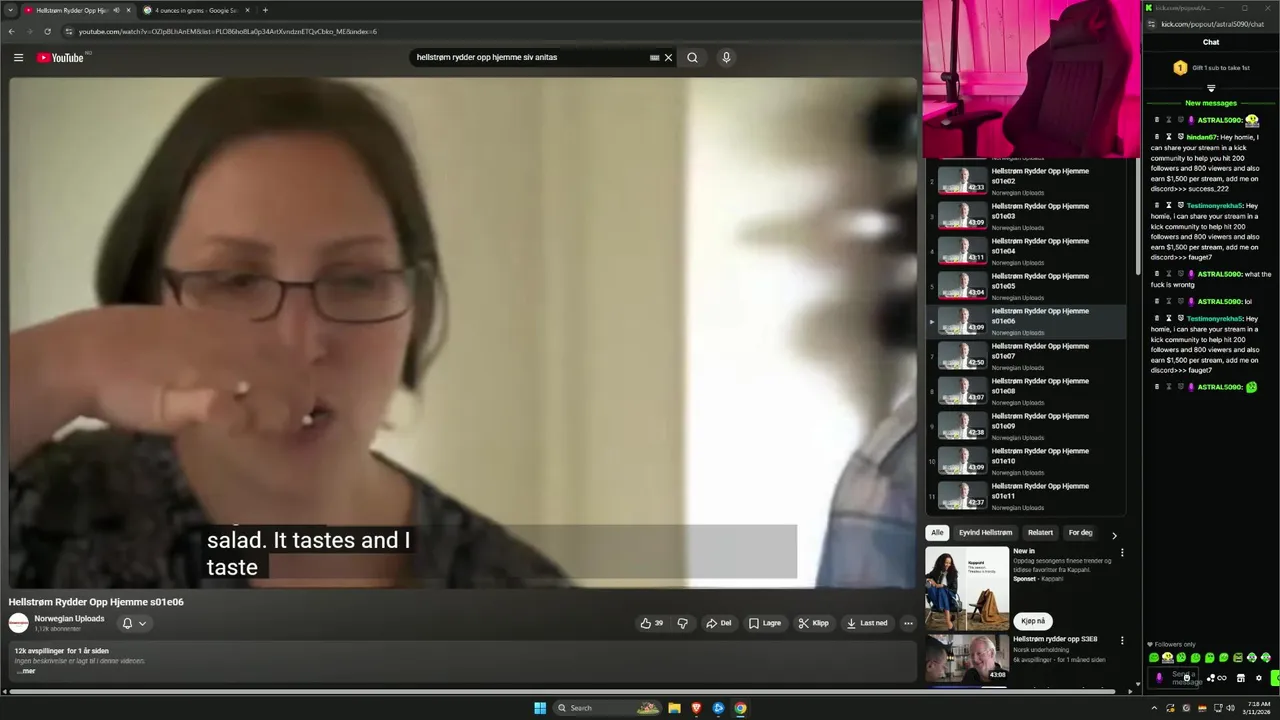Play playlist episode s01e03
This screenshot has width=1280, height=720.
[1028, 216]
